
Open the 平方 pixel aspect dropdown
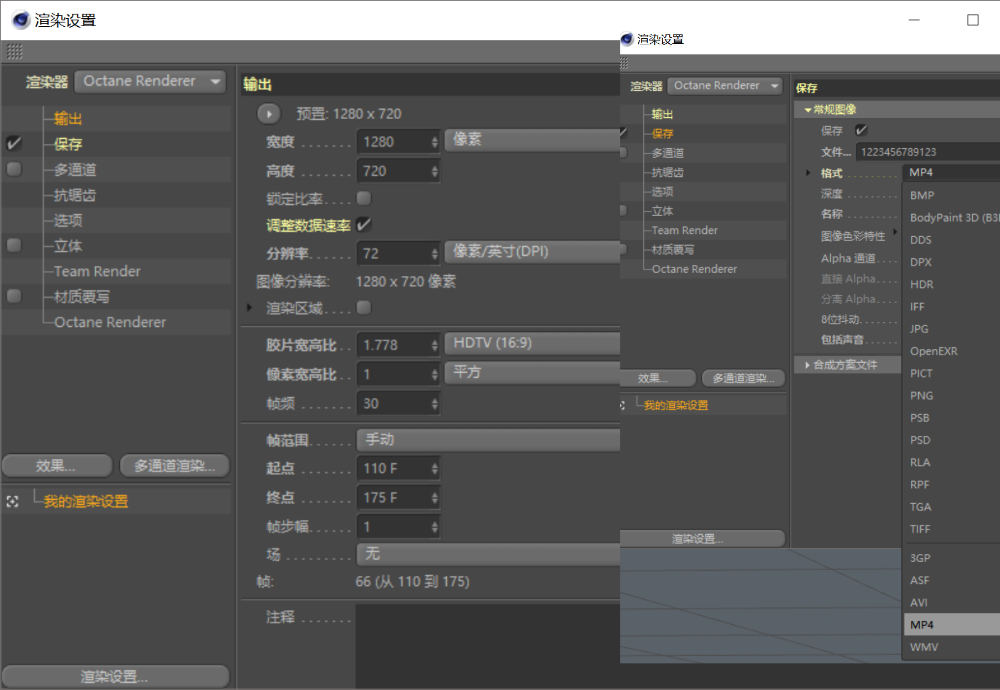pyautogui.click(x=533, y=372)
